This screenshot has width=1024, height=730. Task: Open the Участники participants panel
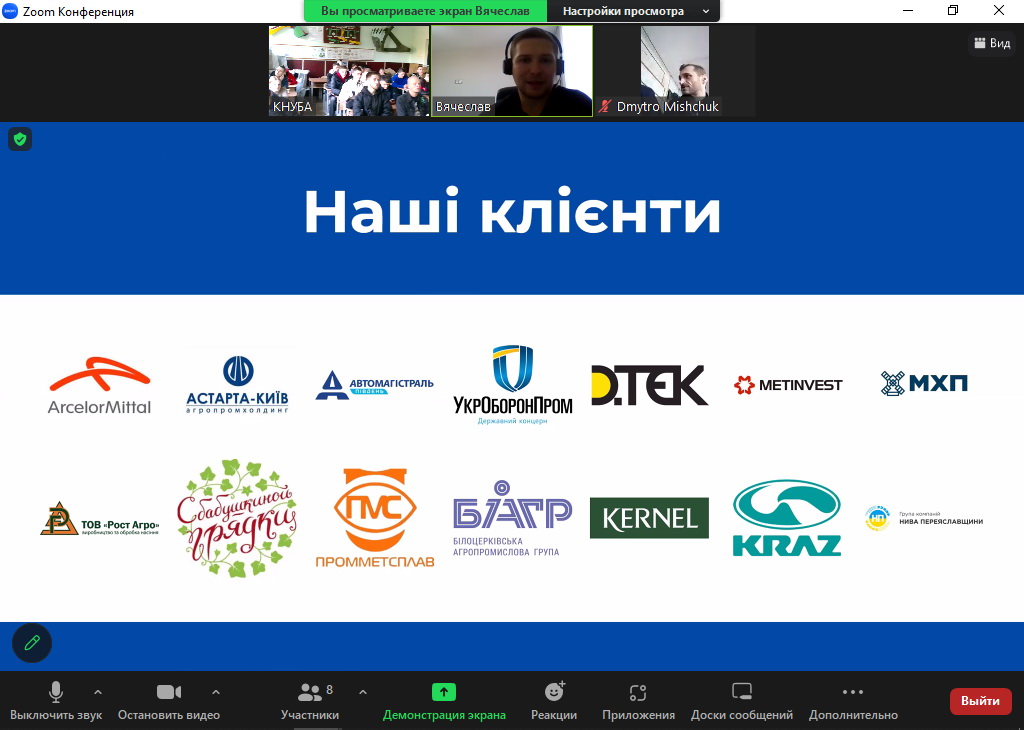[310, 701]
